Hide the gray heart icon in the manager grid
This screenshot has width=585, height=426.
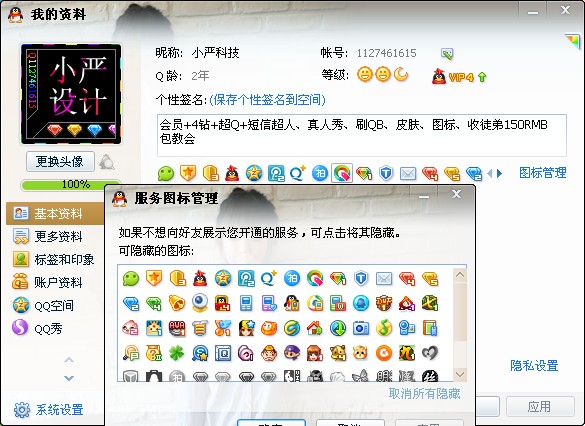click(x=430, y=353)
